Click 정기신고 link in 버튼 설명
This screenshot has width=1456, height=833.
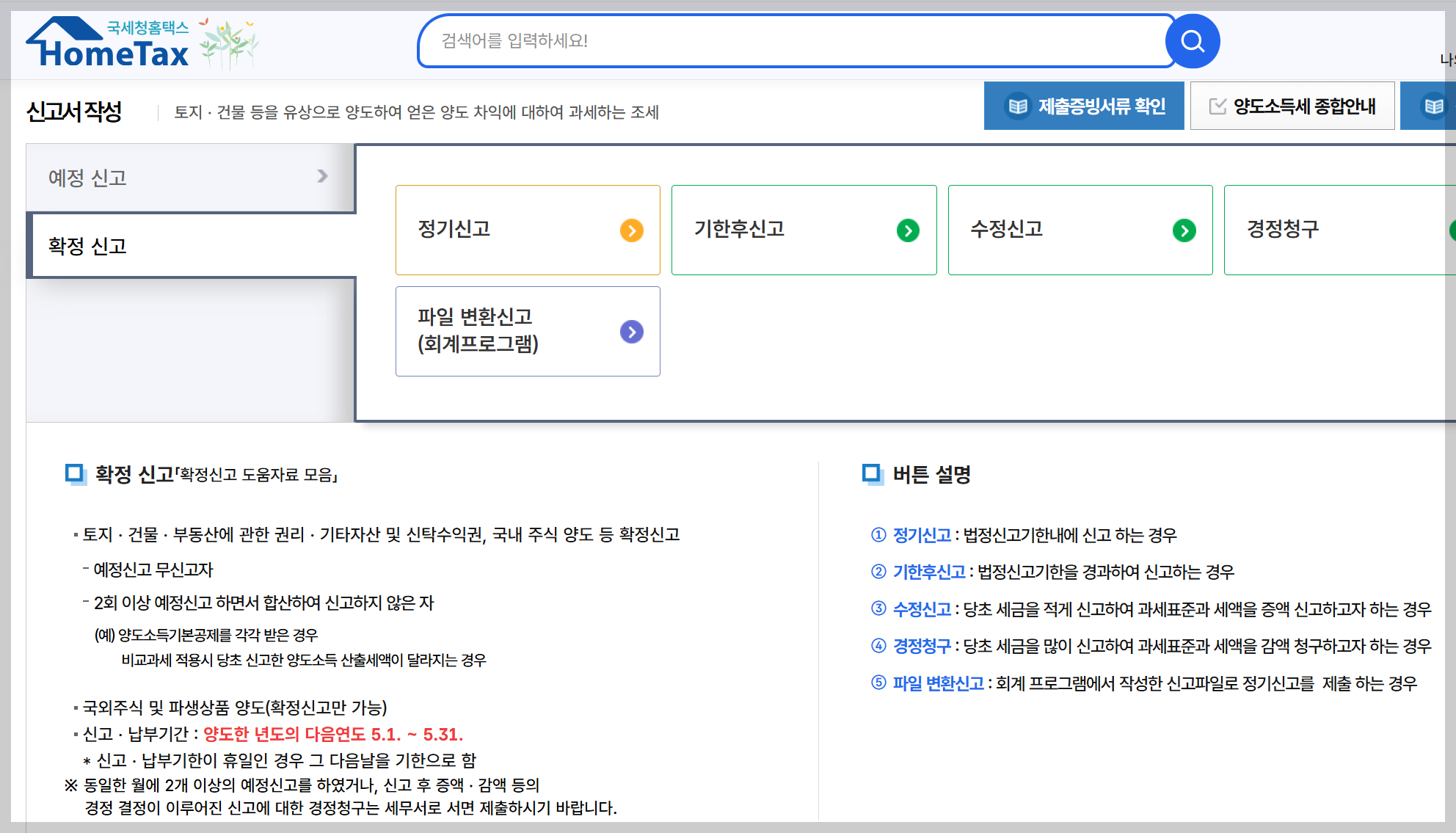tap(922, 535)
